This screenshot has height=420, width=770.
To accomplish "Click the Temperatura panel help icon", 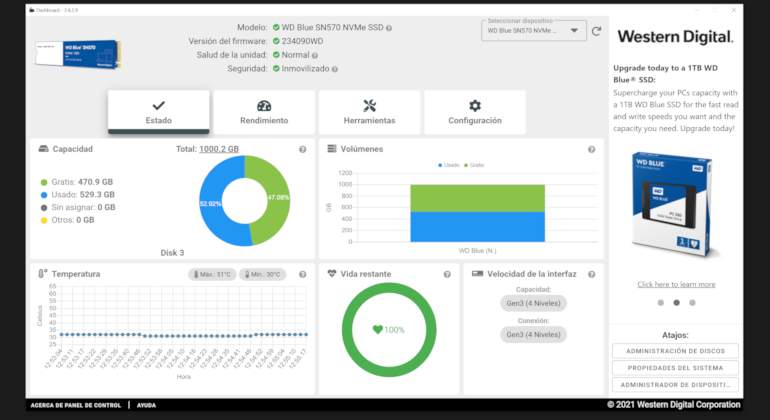I will (302, 274).
